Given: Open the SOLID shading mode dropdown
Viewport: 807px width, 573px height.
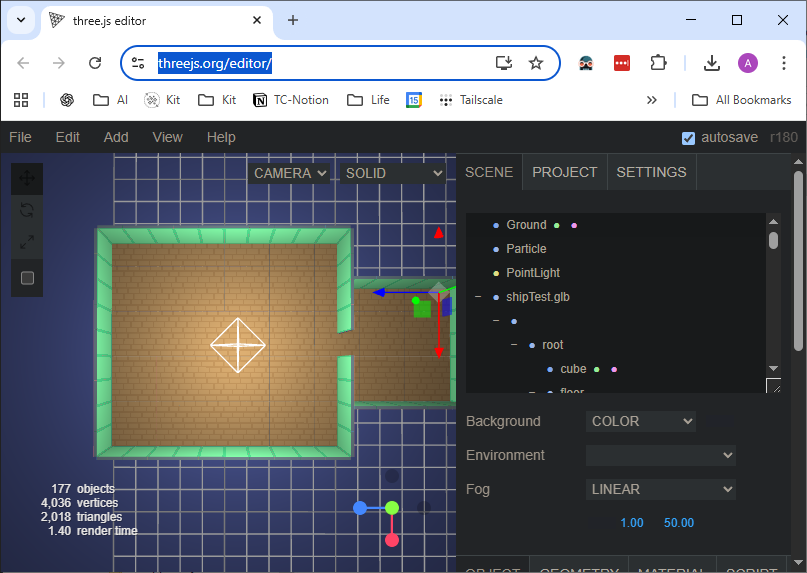Looking at the screenshot, I should 393,173.
